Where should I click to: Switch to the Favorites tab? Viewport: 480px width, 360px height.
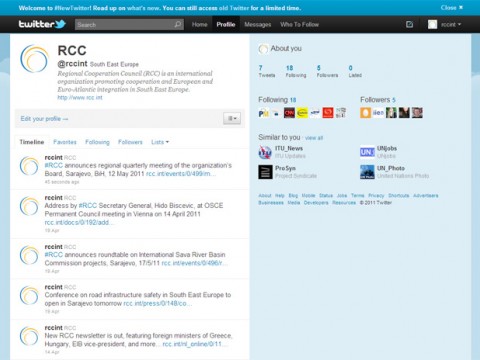(x=65, y=142)
